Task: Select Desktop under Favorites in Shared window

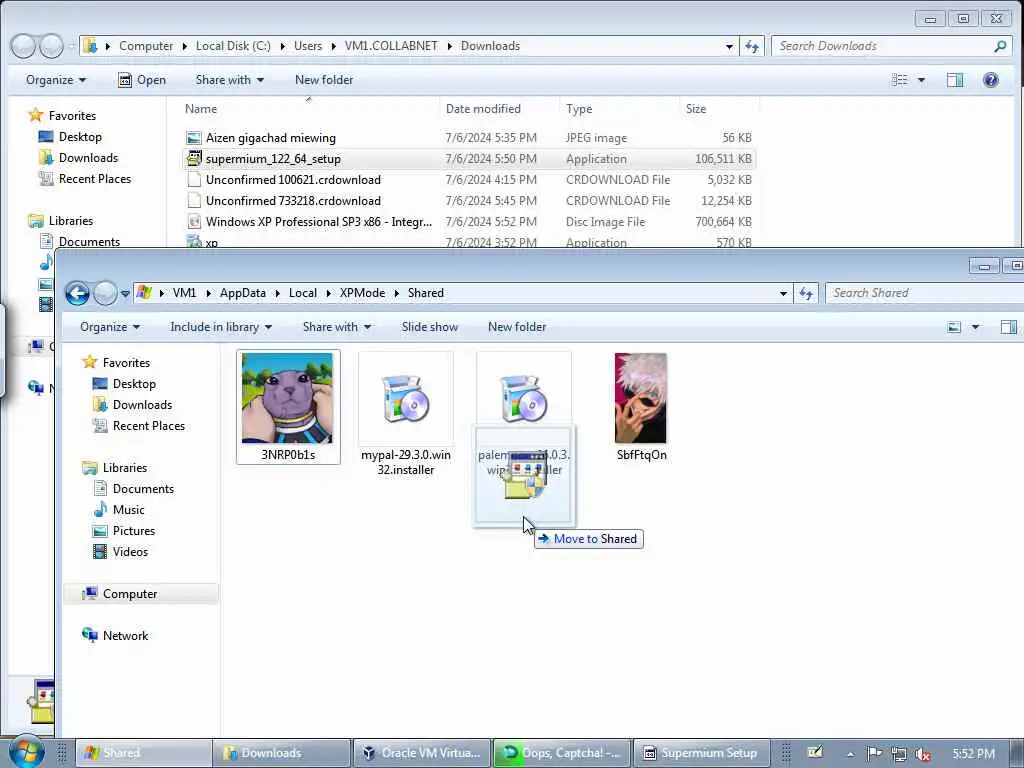Action: (x=124, y=383)
